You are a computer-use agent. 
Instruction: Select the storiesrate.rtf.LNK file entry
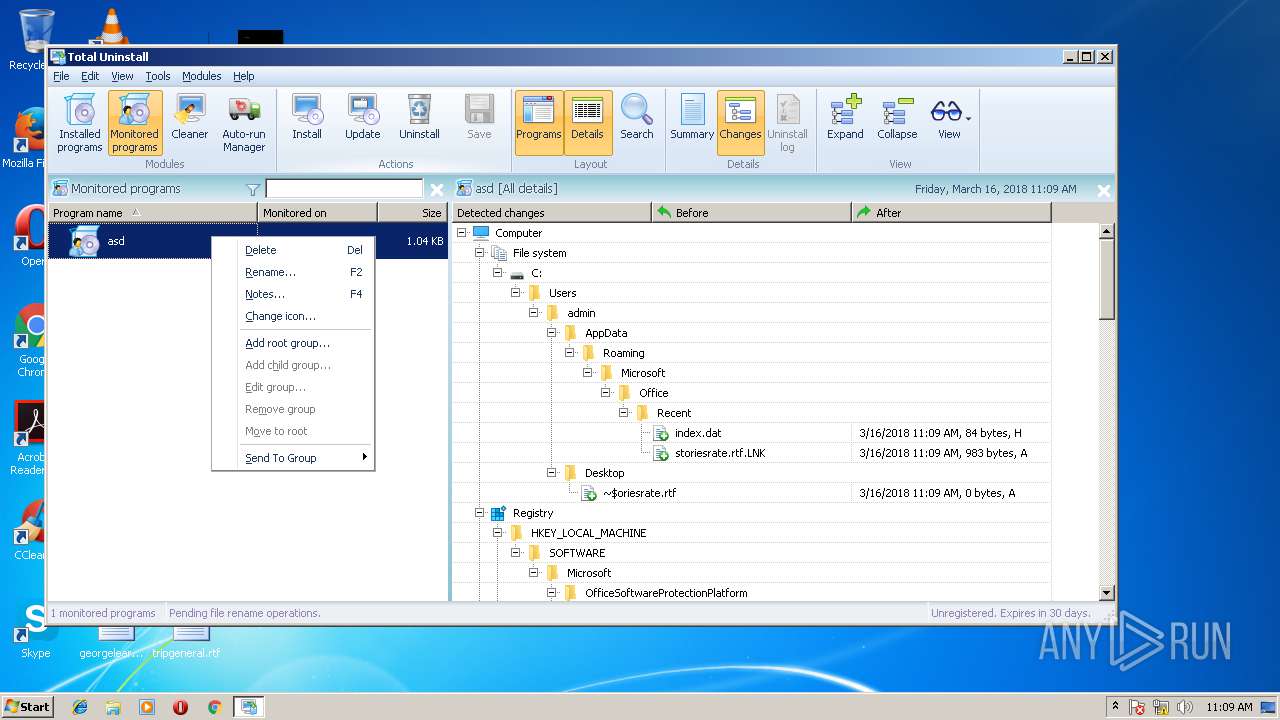720,453
